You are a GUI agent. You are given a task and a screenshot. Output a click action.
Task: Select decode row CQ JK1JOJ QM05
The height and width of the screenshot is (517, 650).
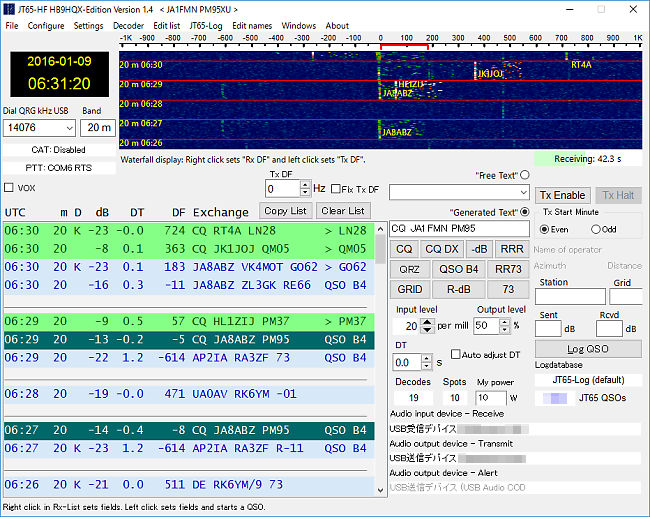point(189,249)
